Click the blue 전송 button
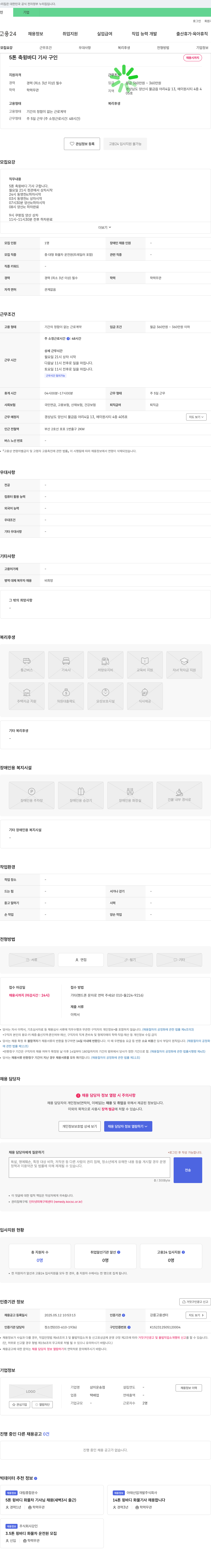Image resolution: width=211 pixels, height=1568 pixels. click(188, 1170)
